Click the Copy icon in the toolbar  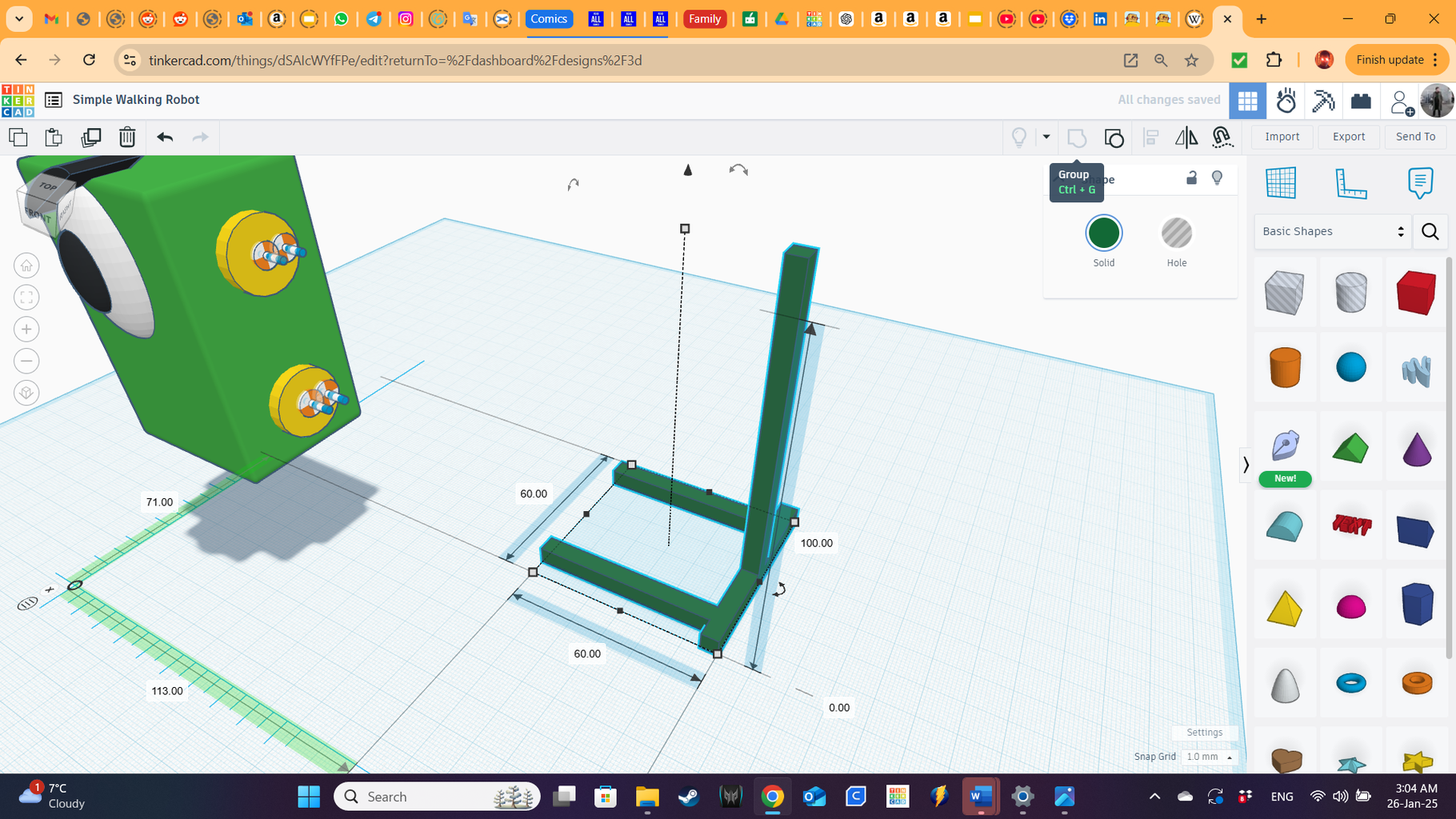pyautogui.click(x=18, y=137)
